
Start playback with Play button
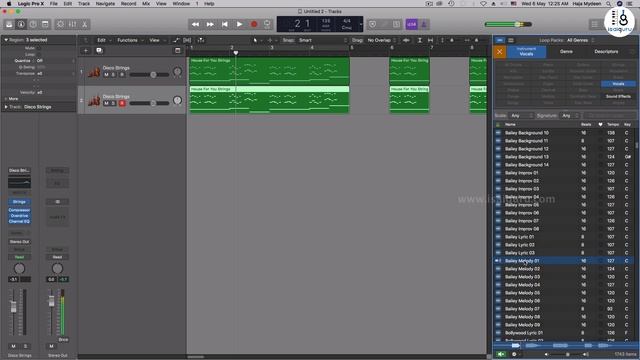(x=239, y=24)
